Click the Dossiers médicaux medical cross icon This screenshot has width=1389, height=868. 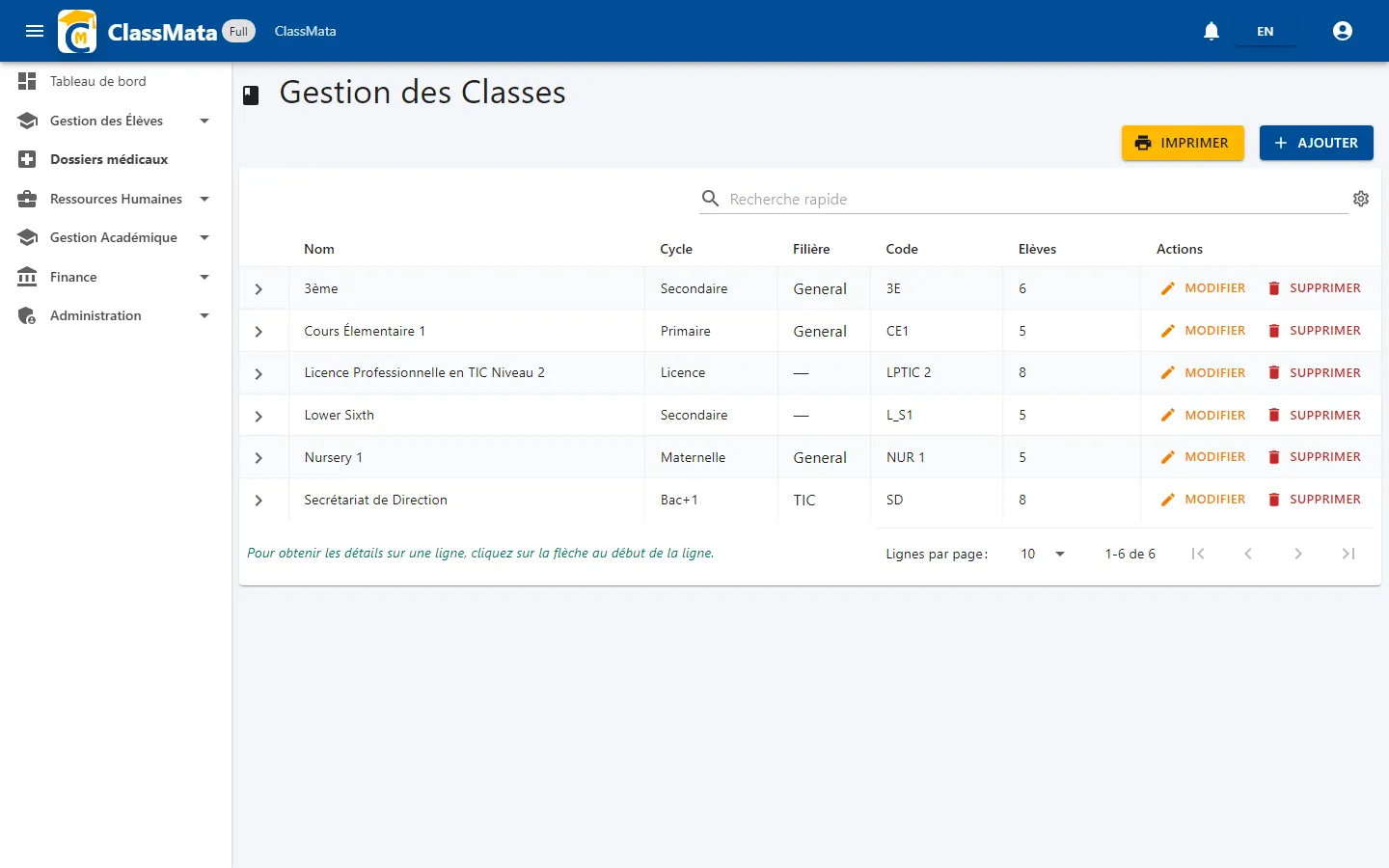pyautogui.click(x=27, y=159)
